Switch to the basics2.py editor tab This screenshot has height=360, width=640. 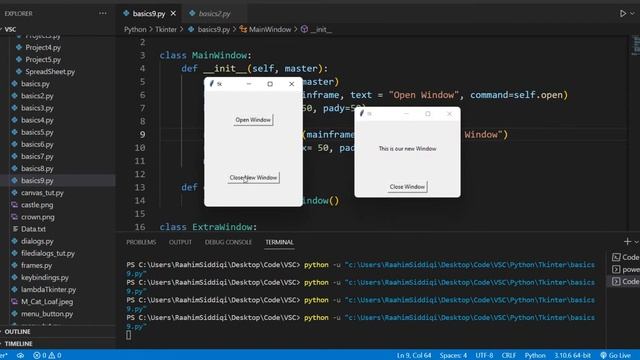point(215,13)
